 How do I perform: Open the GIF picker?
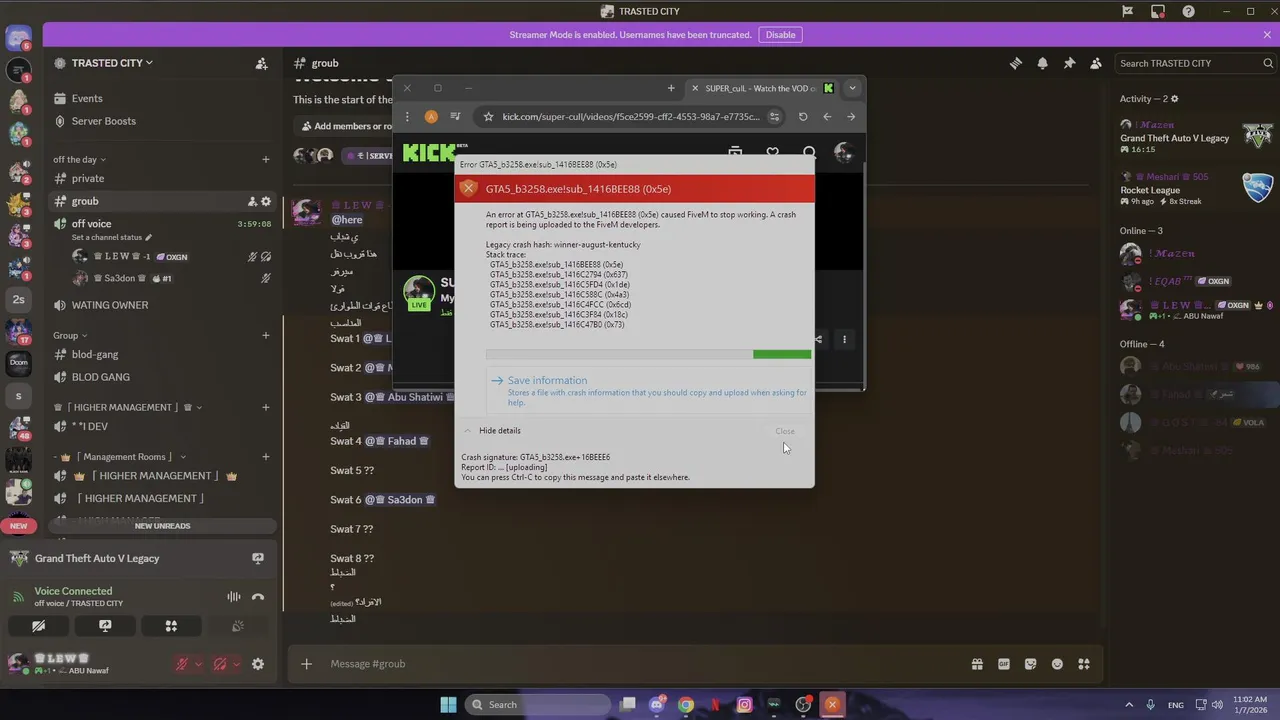coord(1004,664)
